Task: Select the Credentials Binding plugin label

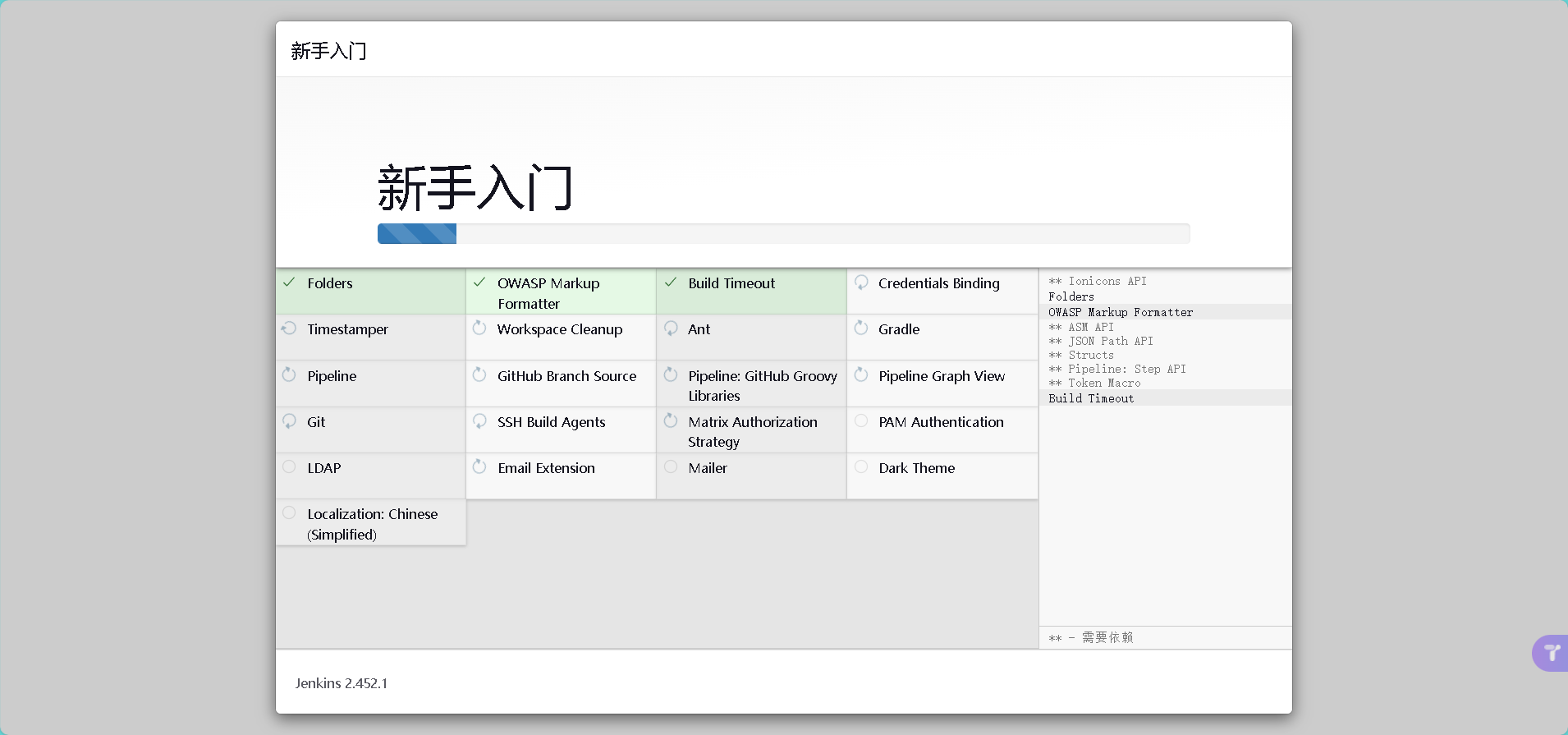Action: (x=939, y=283)
